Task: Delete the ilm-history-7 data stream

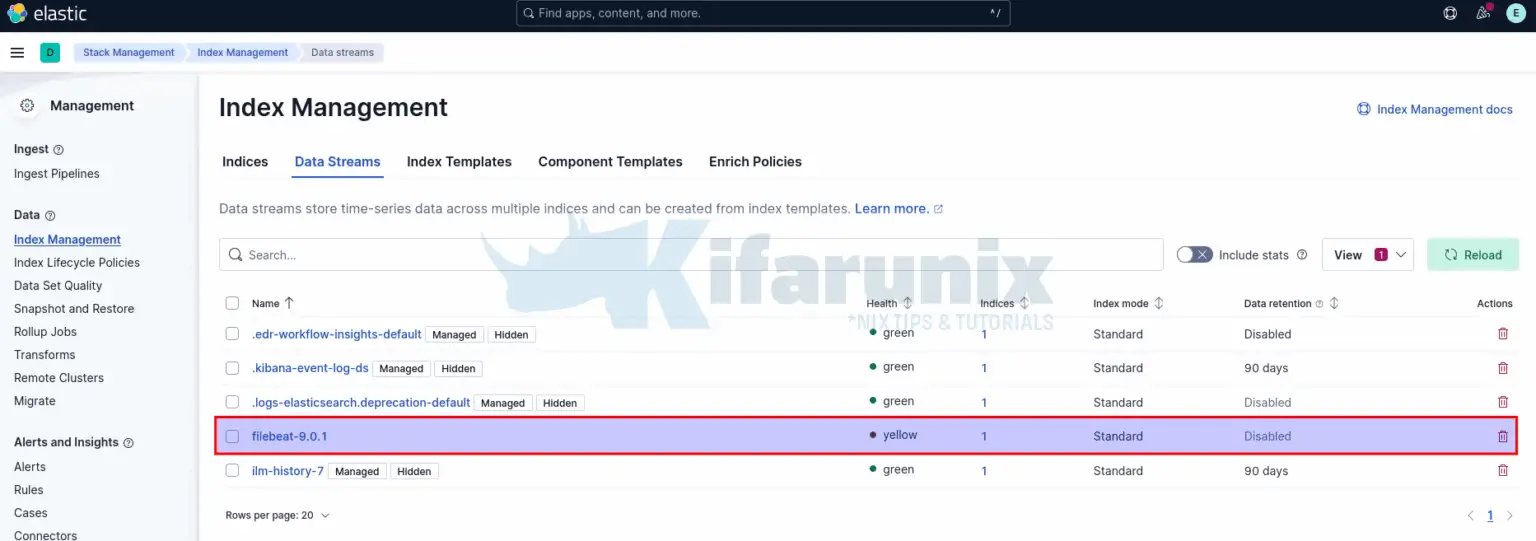Action: pos(1502,470)
